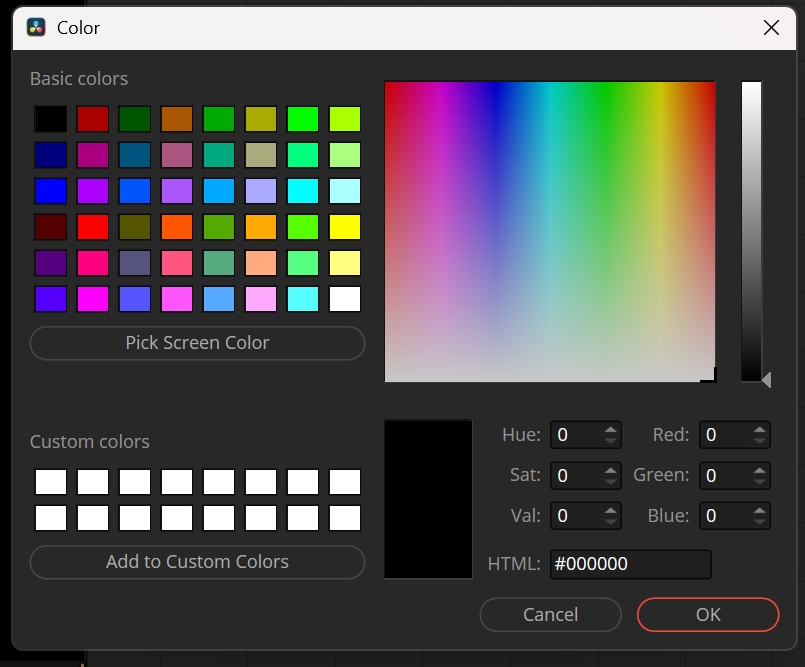
Task: Decrease Blue with the down arrow
Action: pos(760,522)
